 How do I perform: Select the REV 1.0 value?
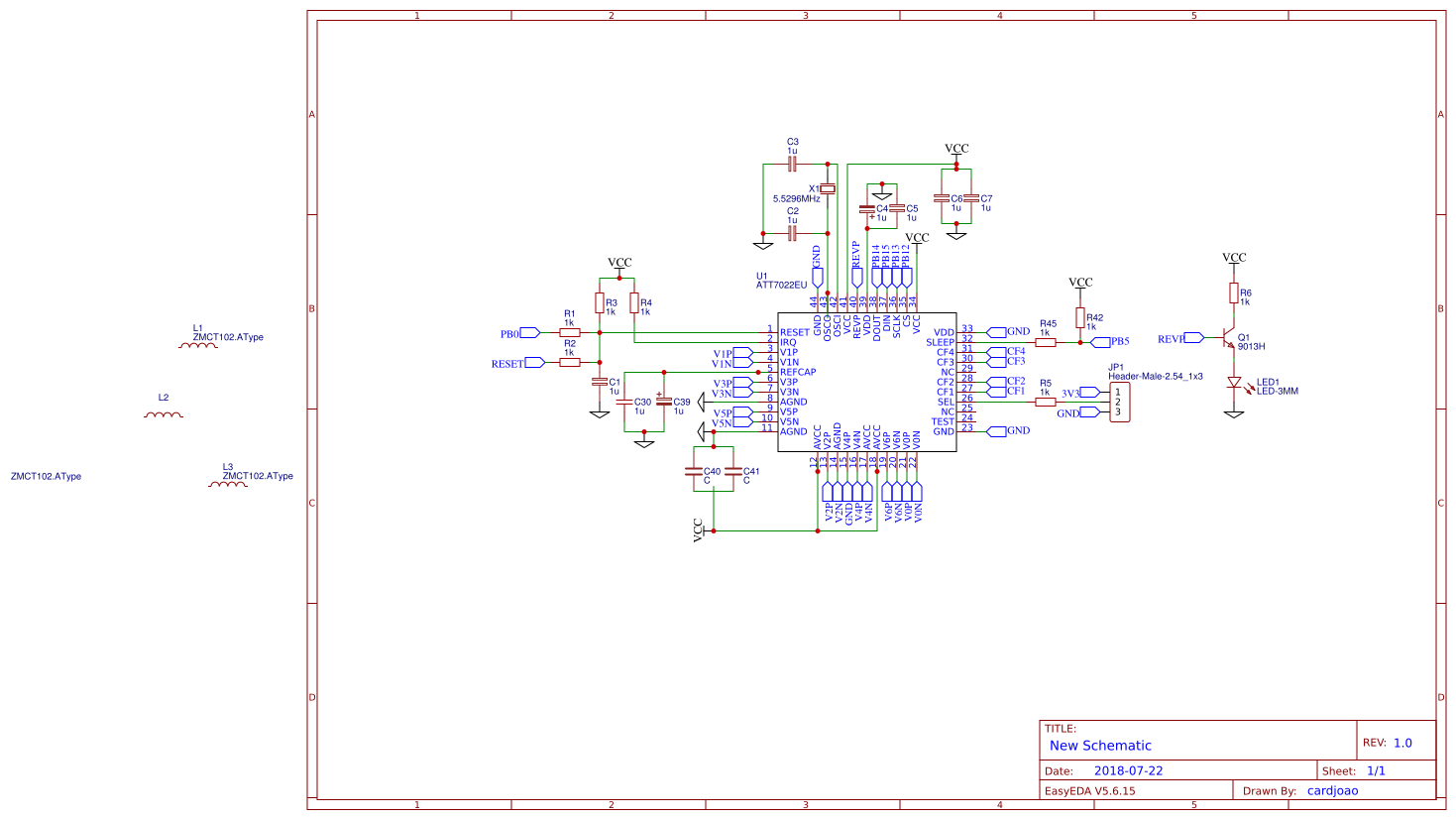tap(1402, 743)
